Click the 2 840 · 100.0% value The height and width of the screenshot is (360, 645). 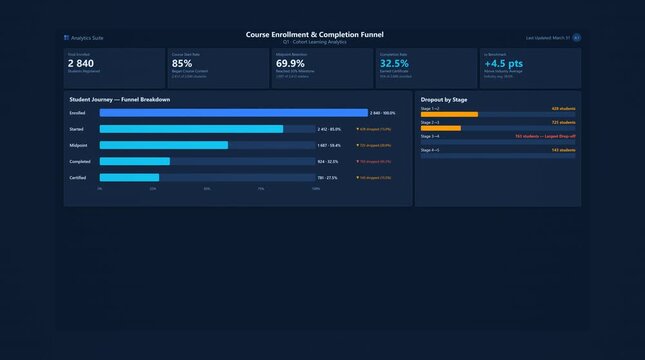point(383,113)
